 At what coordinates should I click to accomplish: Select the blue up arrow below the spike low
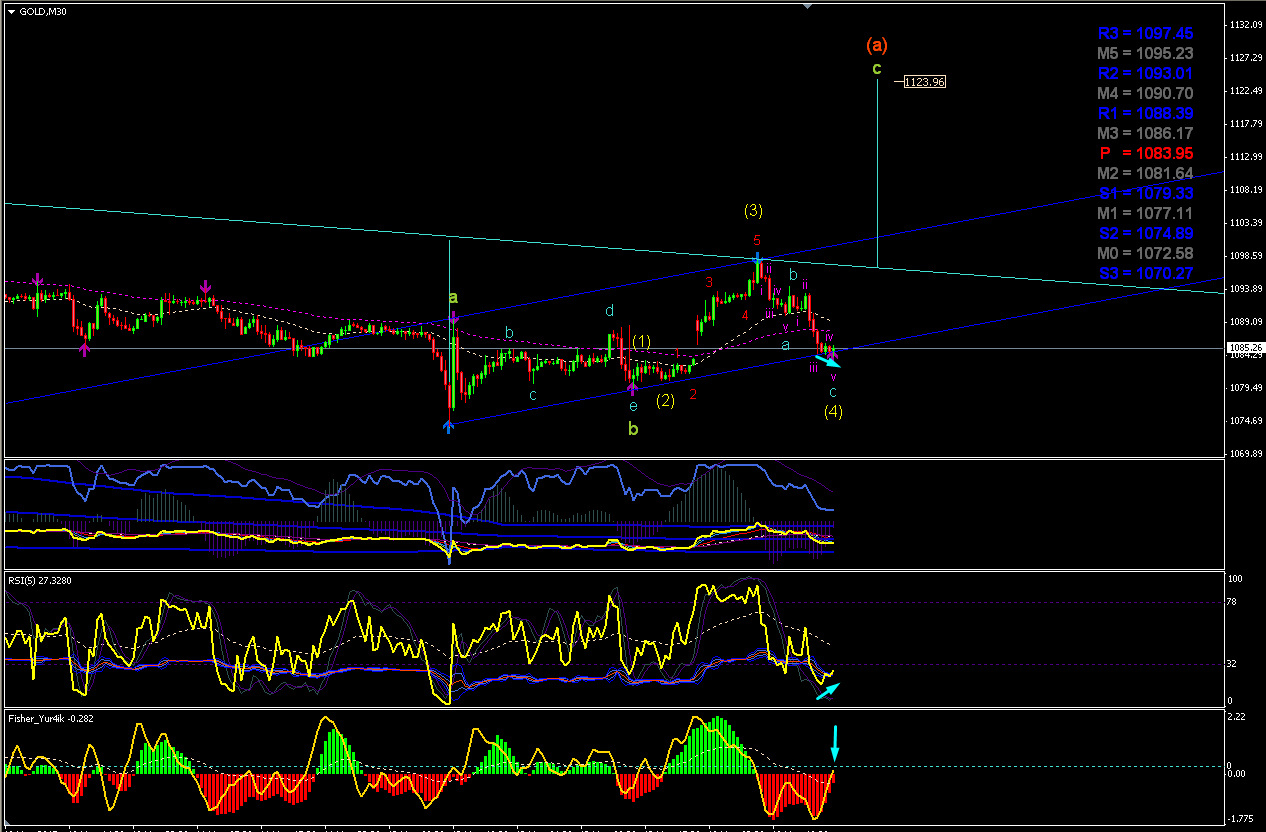click(x=449, y=426)
